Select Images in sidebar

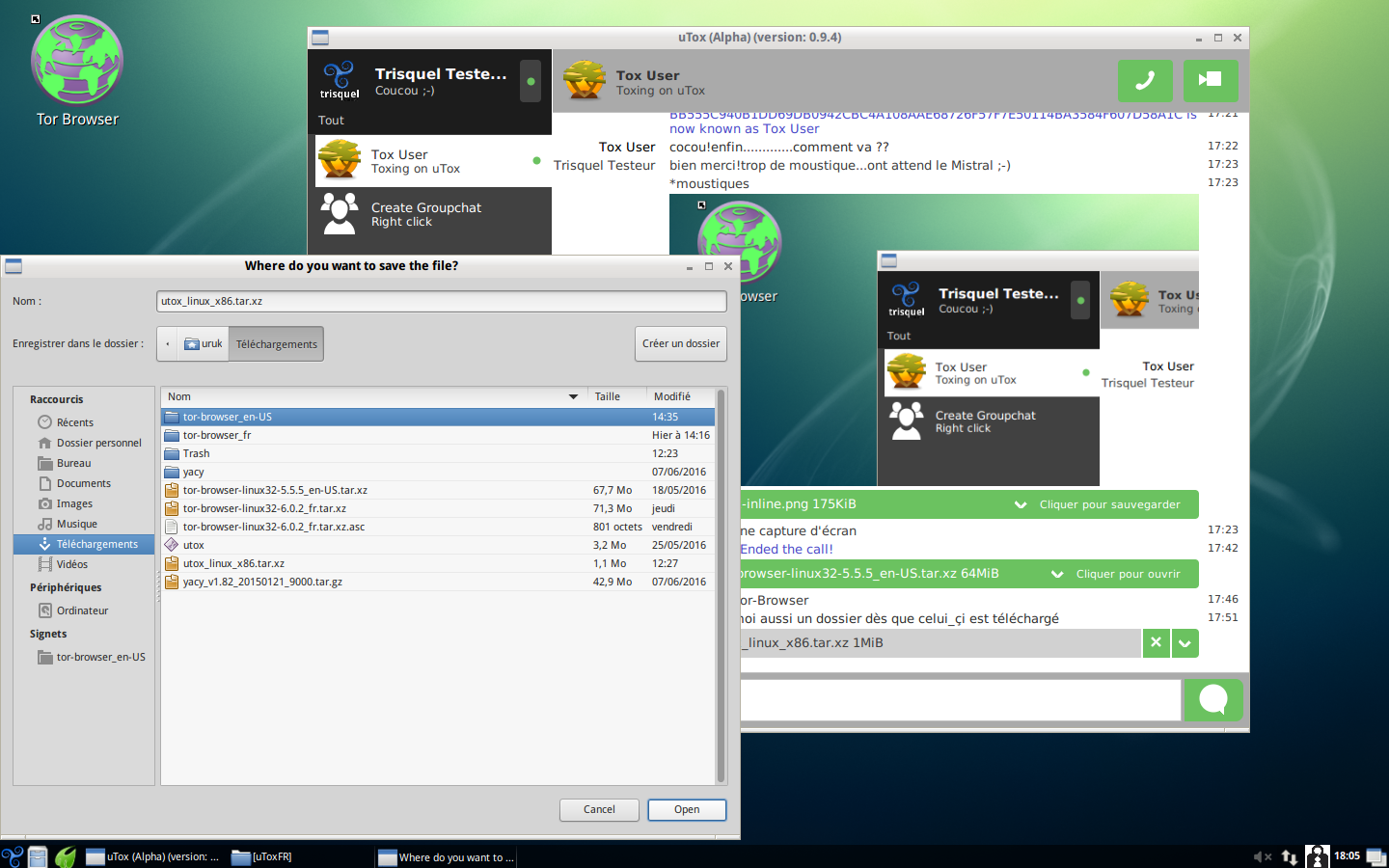[84, 503]
